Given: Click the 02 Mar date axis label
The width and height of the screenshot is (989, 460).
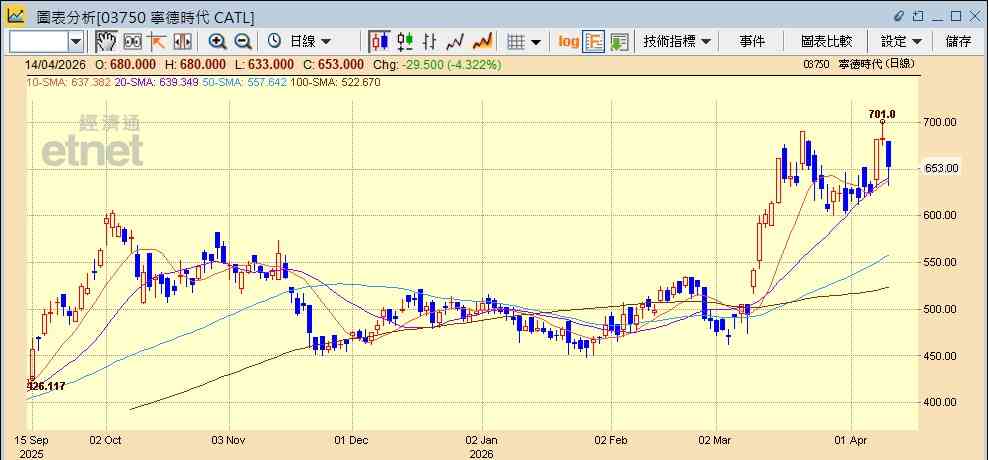Looking at the screenshot, I should [x=717, y=440].
